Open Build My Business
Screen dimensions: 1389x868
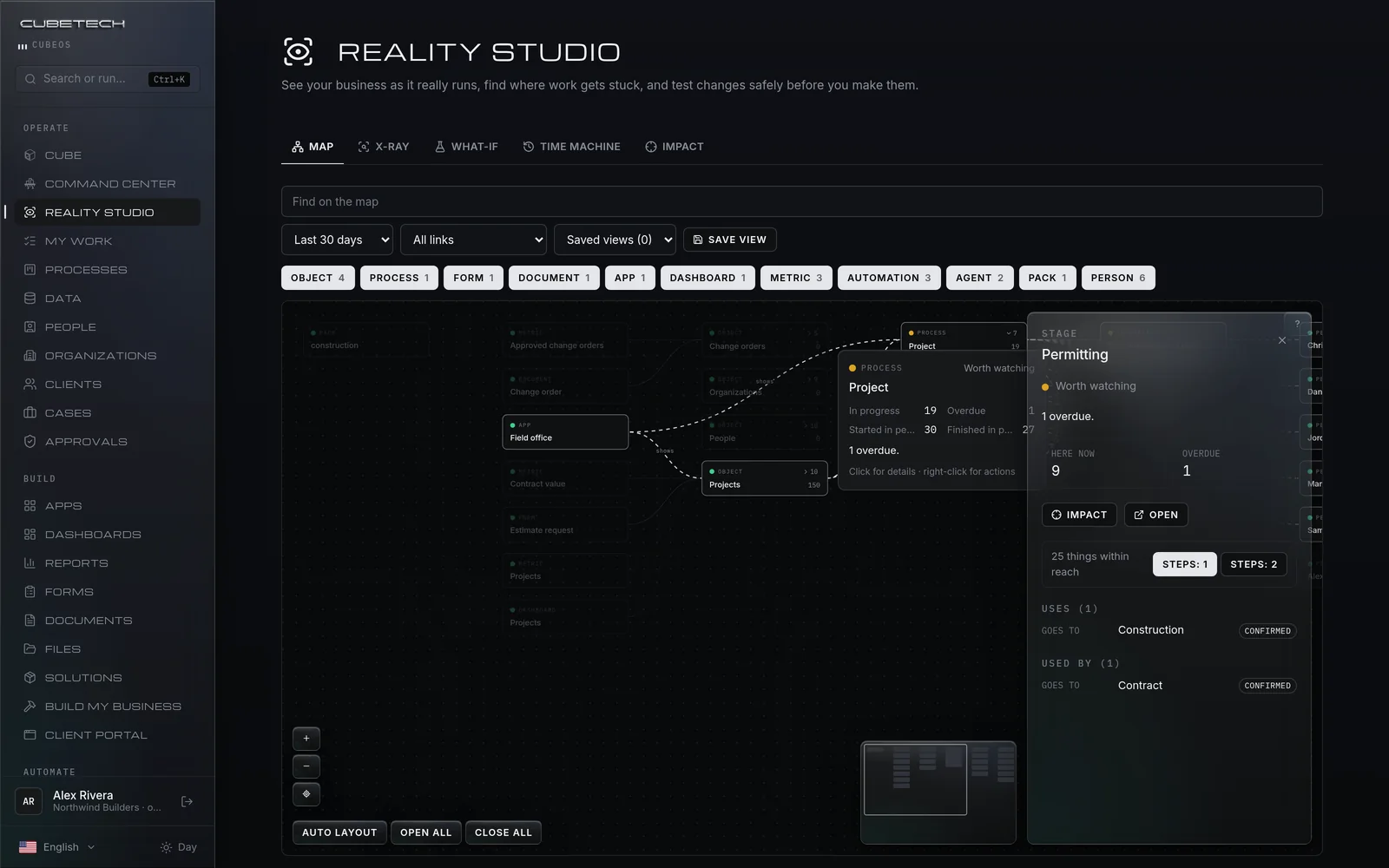(x=108, y=707)
